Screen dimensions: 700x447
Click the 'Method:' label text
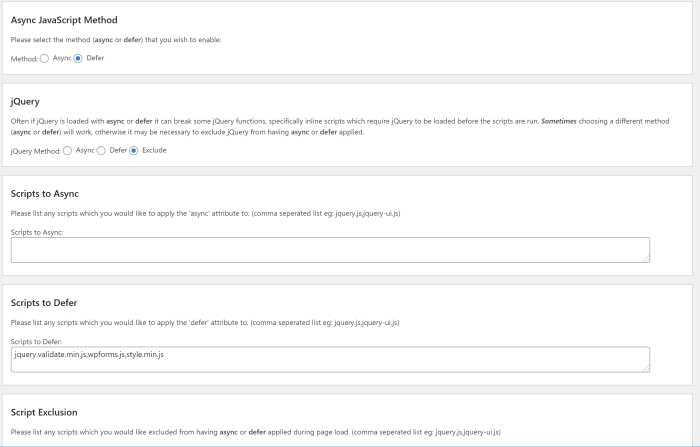point(24,59)
